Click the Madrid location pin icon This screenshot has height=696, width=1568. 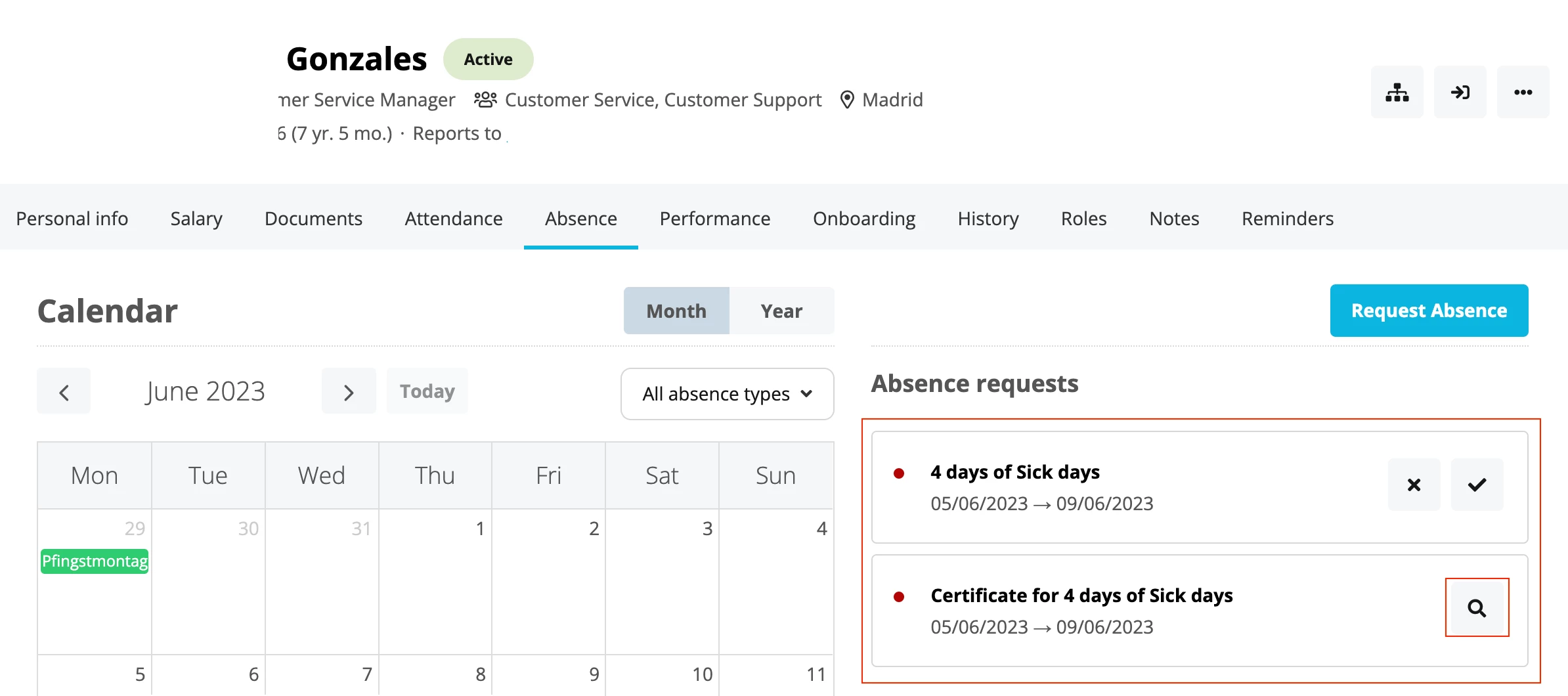point(847,100)
